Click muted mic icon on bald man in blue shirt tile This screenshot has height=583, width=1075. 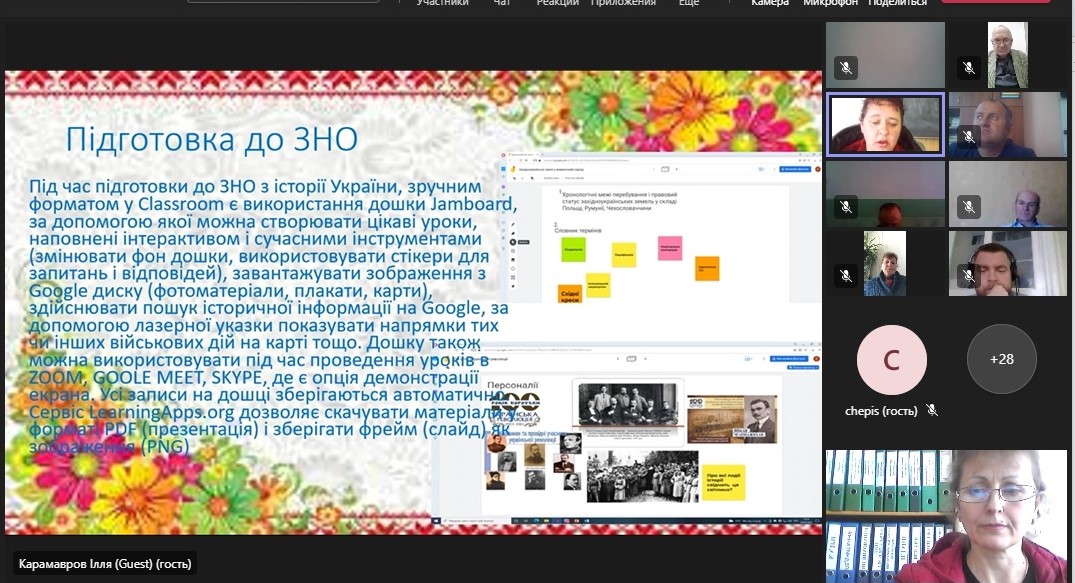coord(967,206)
